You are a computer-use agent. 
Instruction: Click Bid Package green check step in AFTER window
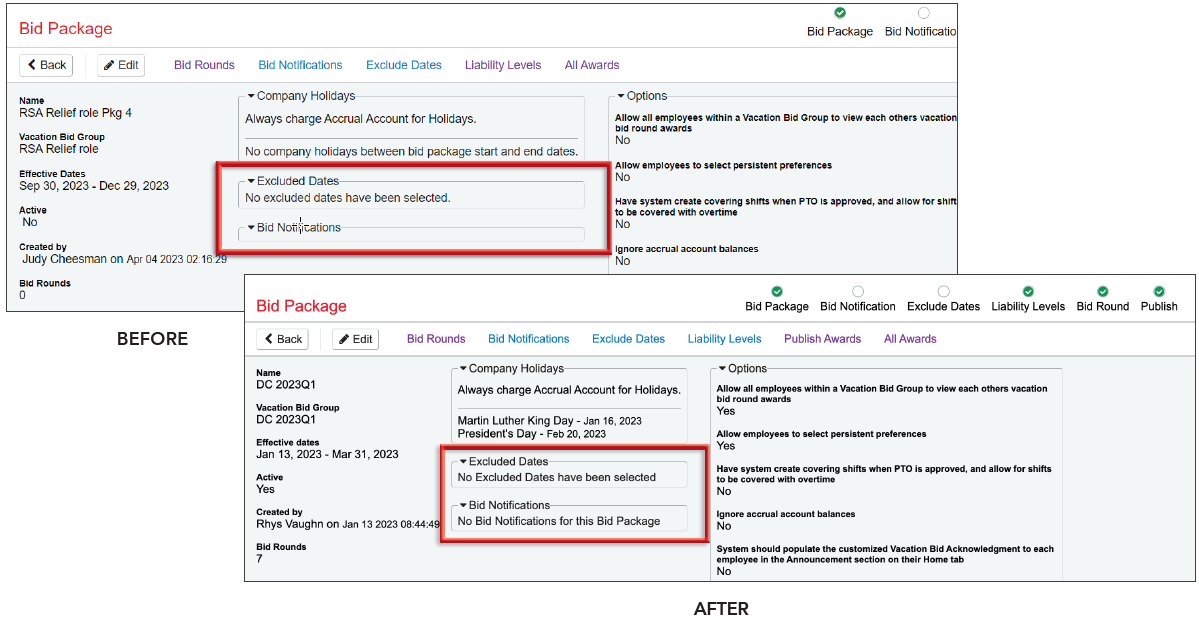[x=777, y=291]
